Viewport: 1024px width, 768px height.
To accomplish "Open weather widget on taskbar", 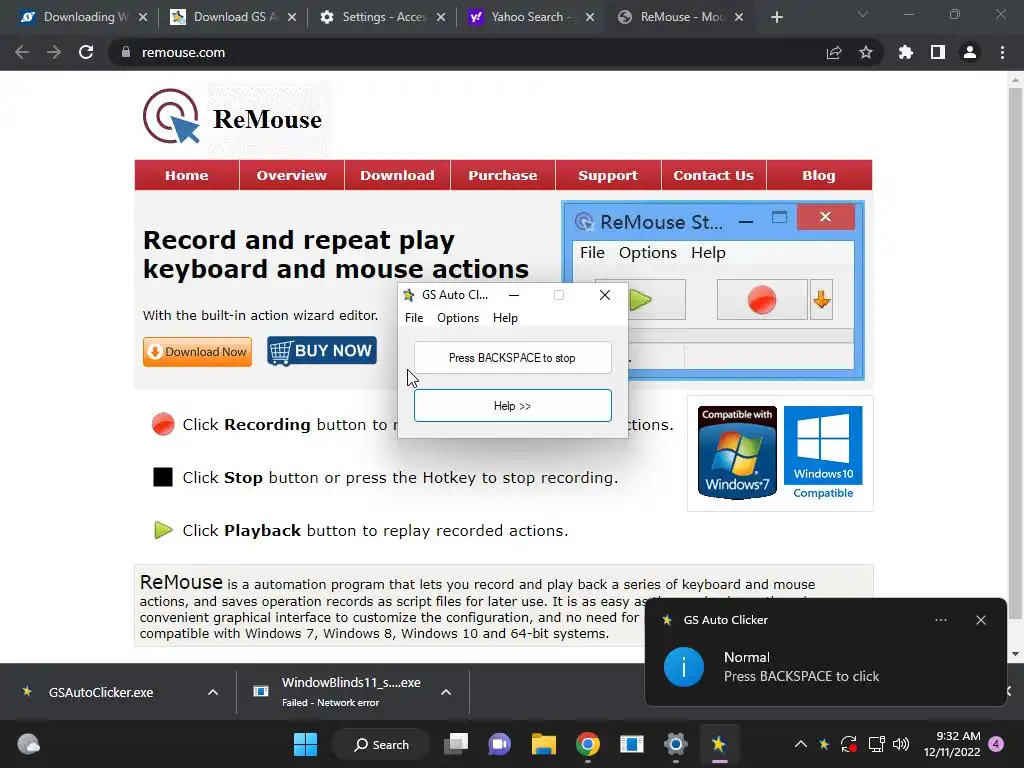I will click(x=28, y=744).
